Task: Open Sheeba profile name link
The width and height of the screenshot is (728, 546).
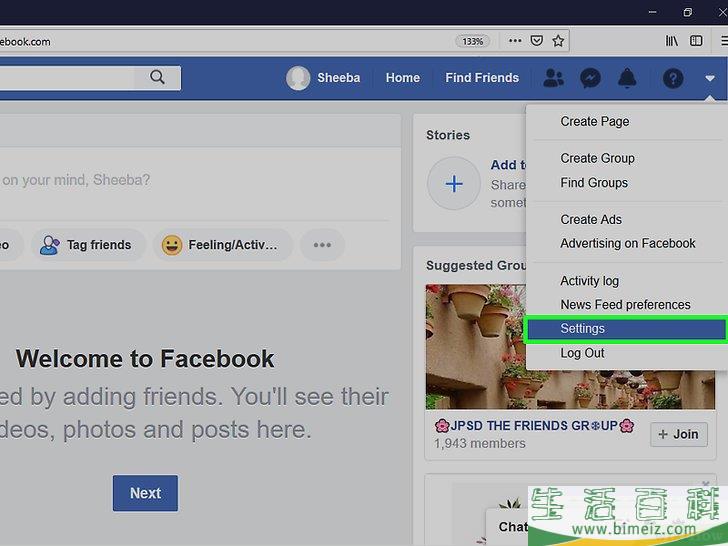Action: [338, 78]
